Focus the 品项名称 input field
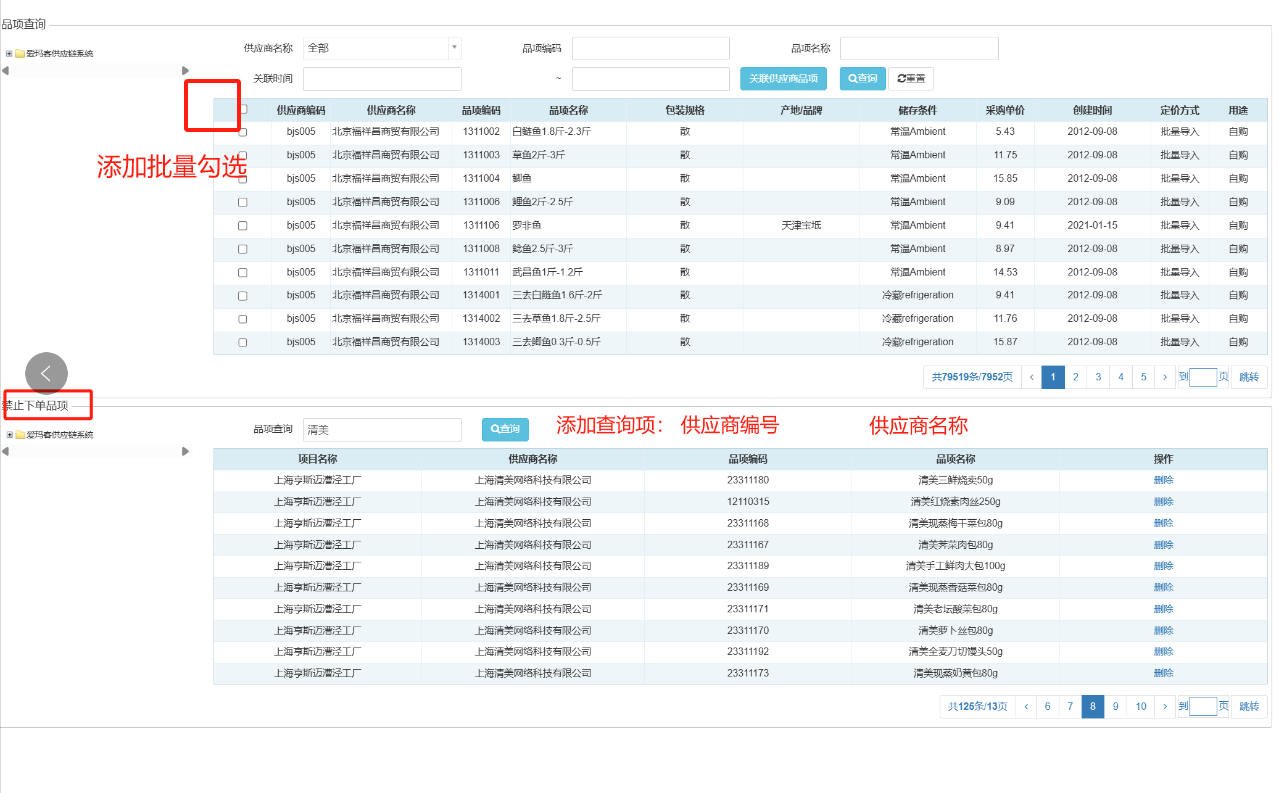Image resolution: width=1278 pixels, height=793 pixels. tap(919, 48)
